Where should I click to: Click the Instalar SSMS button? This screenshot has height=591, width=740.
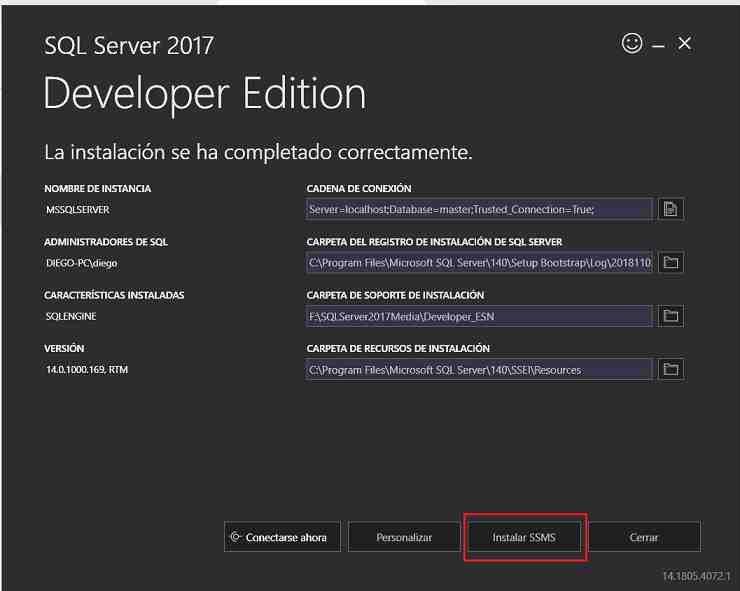click(524, 537)
